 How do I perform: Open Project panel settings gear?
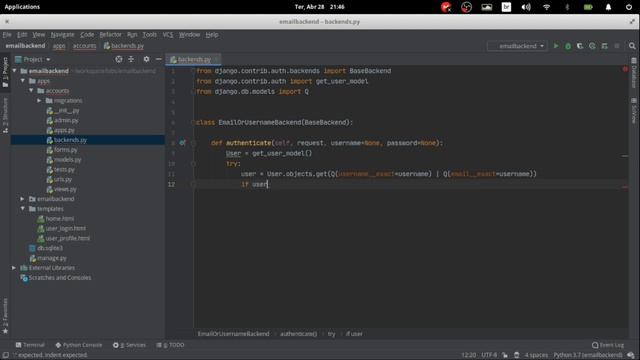(x=146, y=59)
